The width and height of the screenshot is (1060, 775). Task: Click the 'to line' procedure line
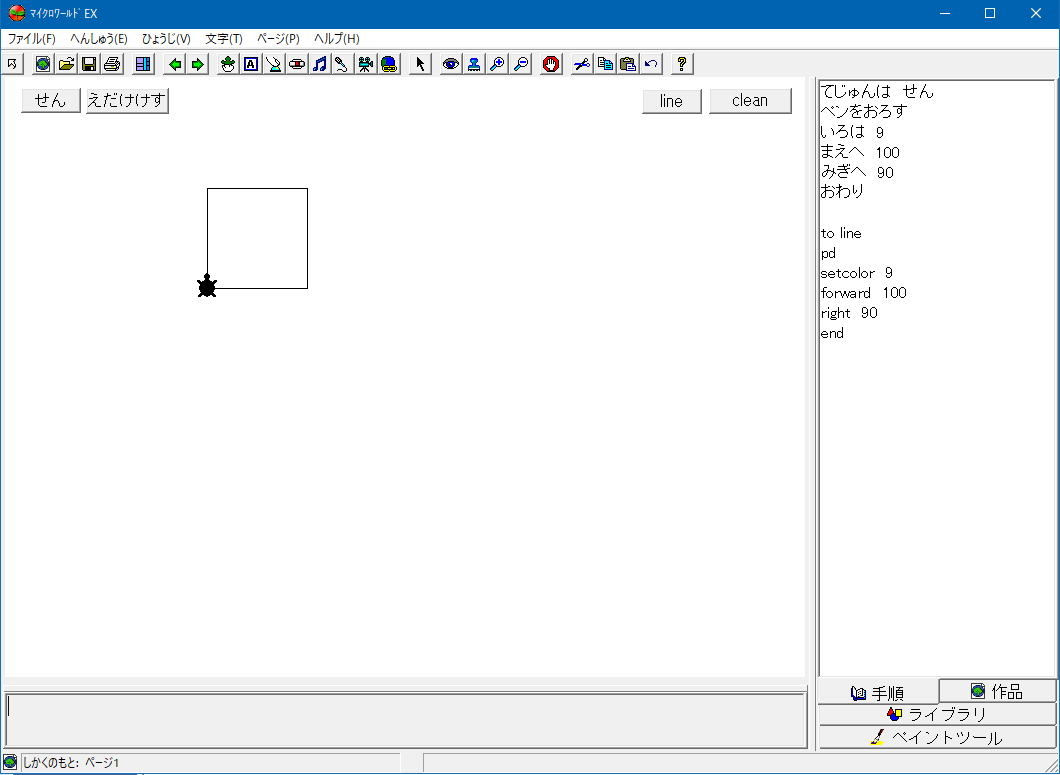click(x=841, y=233)
